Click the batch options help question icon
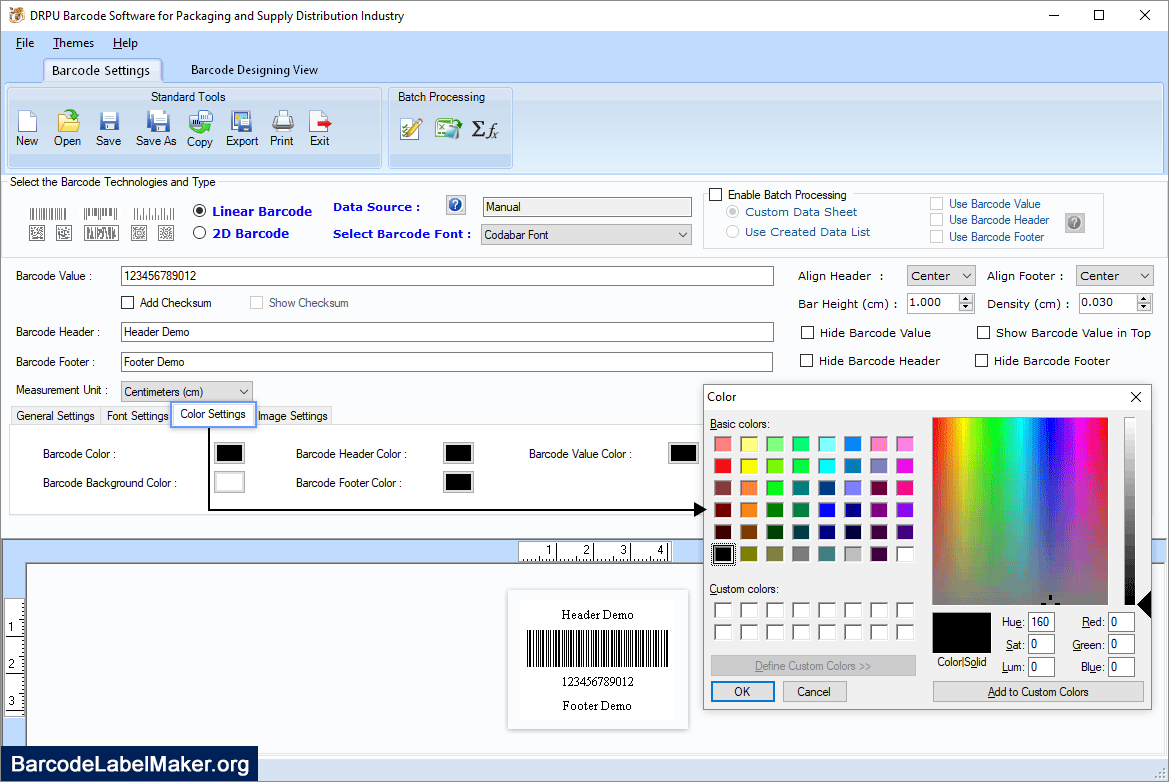The height and width of the screenshot is (782, 1169). point(1074,222)
